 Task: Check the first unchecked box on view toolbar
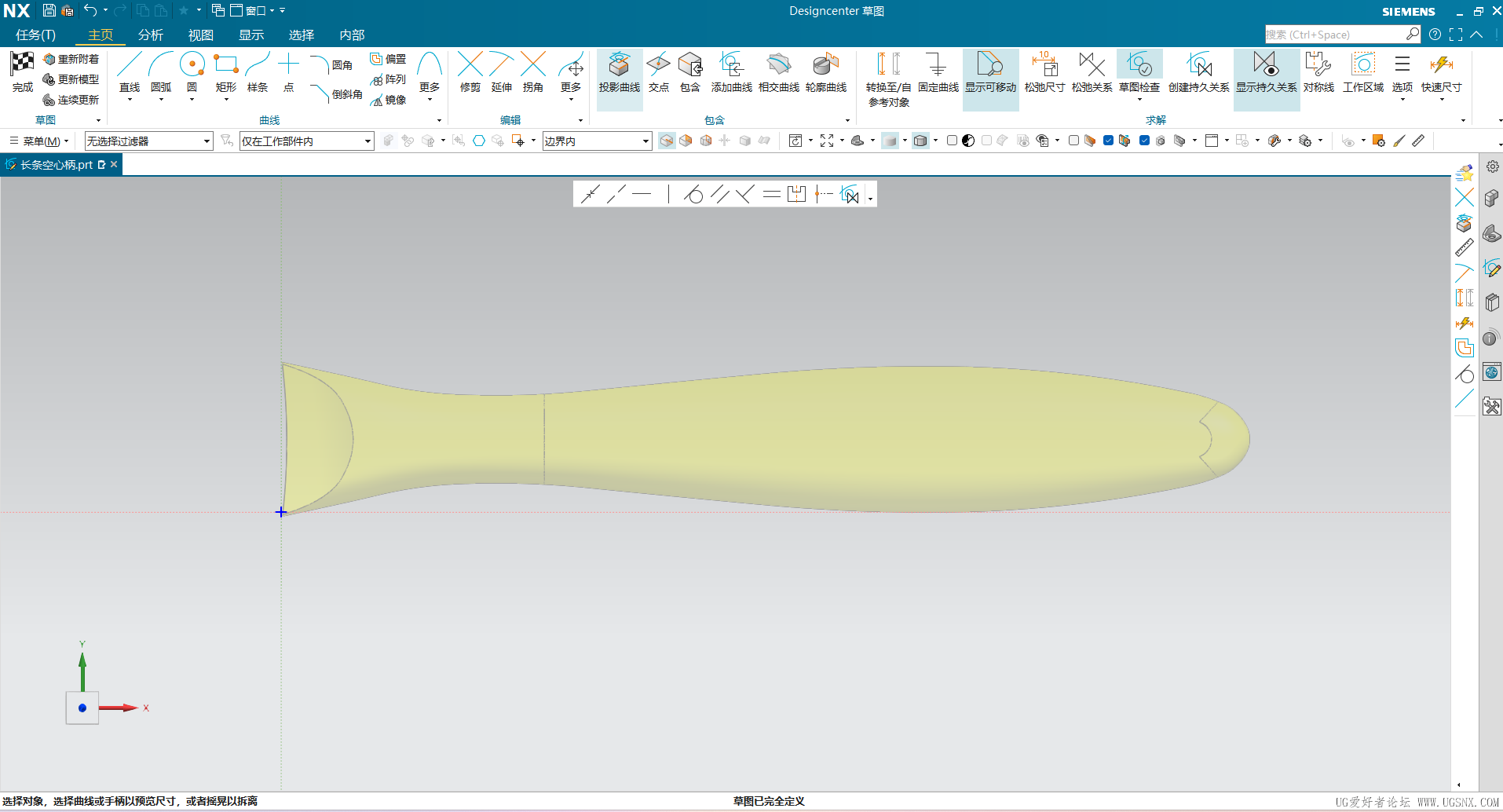[x=952, y=141]
